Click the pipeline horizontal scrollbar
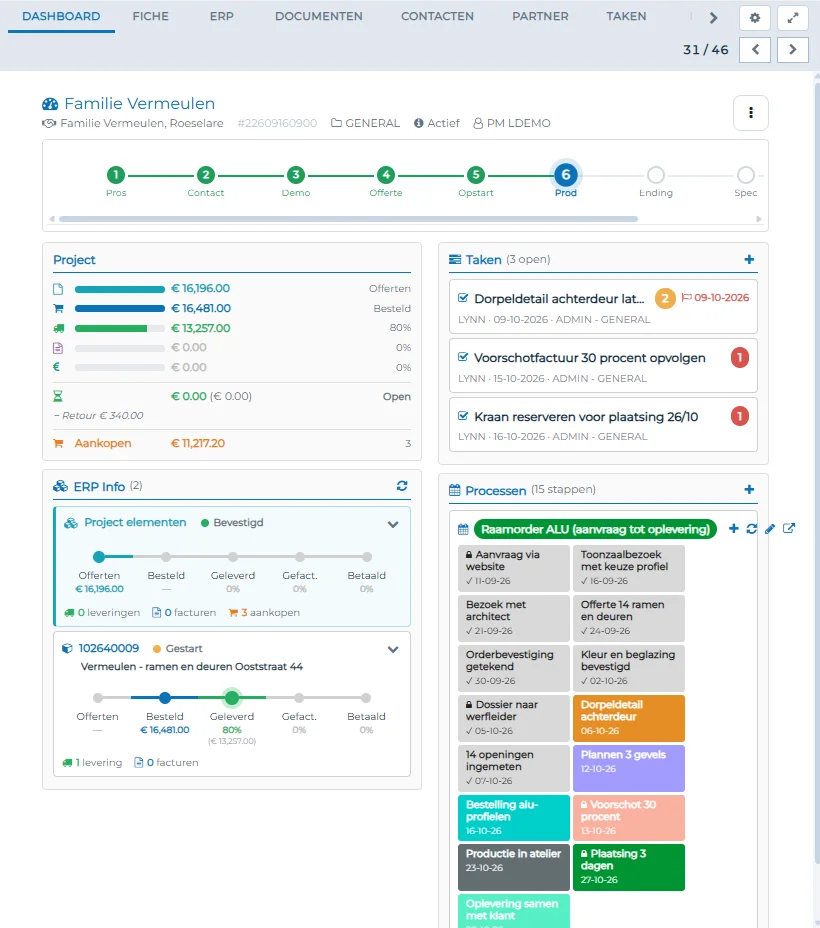Viewport: 820px width, 928px height. [x=348, y=219]
